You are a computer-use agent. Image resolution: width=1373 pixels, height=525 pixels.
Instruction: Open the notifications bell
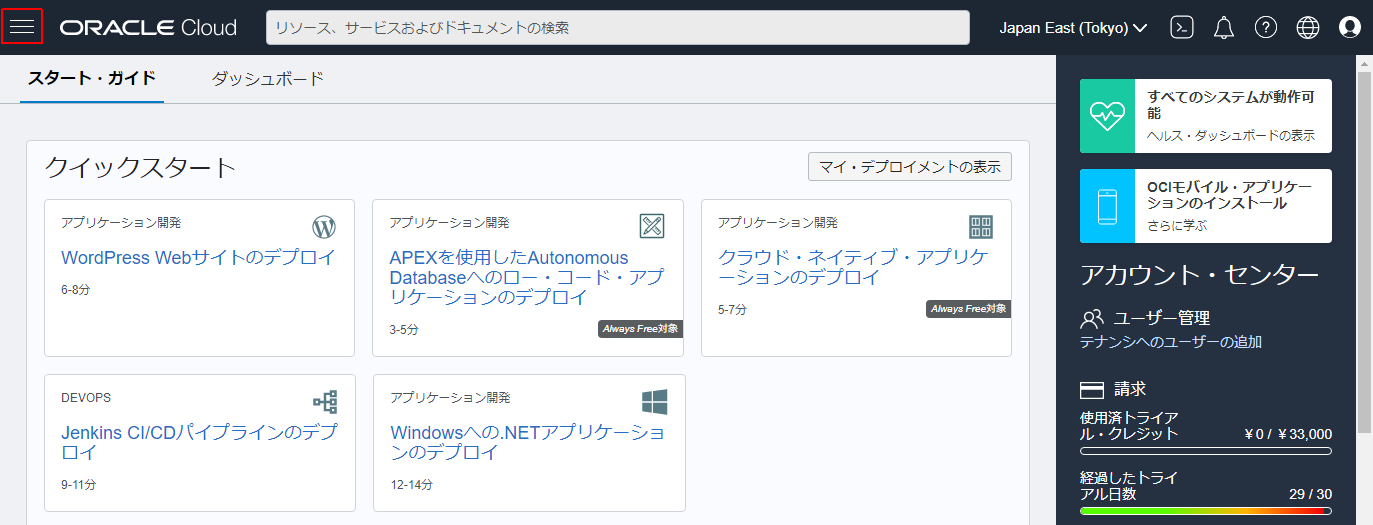[1224, 28]
